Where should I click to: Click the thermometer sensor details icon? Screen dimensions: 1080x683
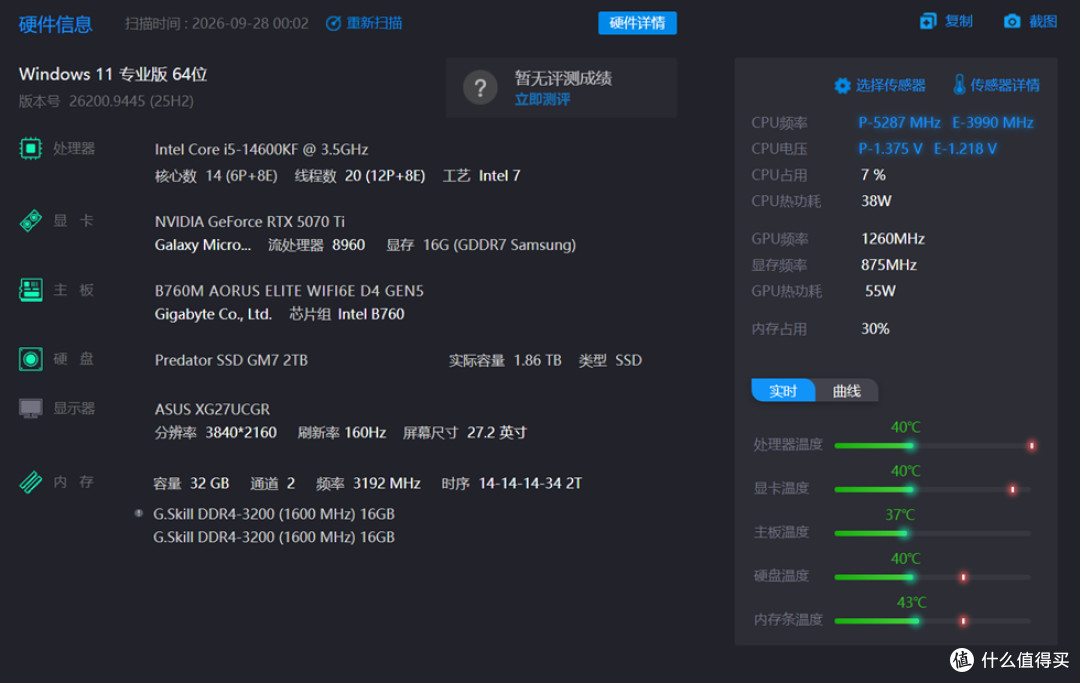959,85
